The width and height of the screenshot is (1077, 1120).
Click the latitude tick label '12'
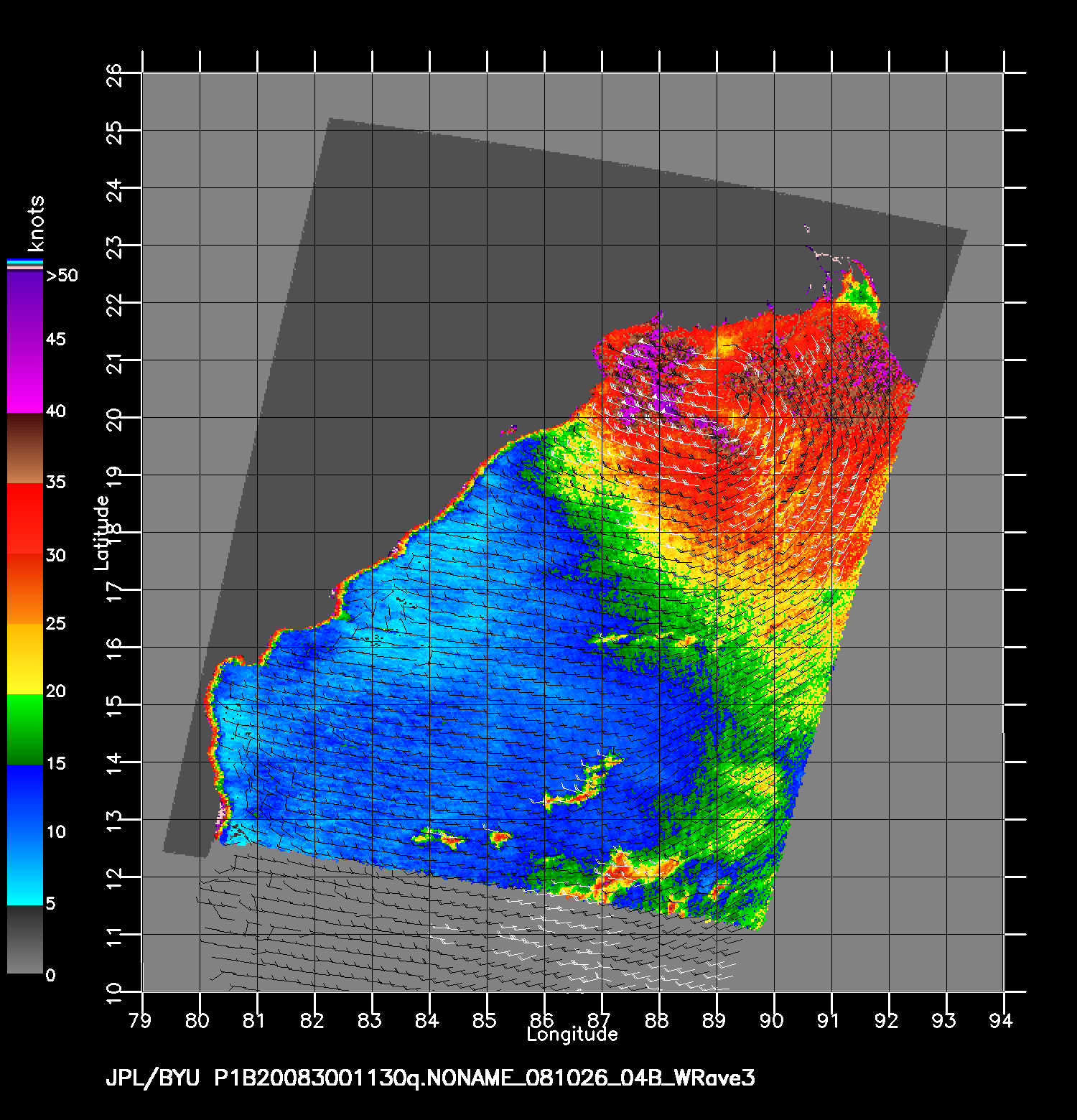tap(114, 879)
